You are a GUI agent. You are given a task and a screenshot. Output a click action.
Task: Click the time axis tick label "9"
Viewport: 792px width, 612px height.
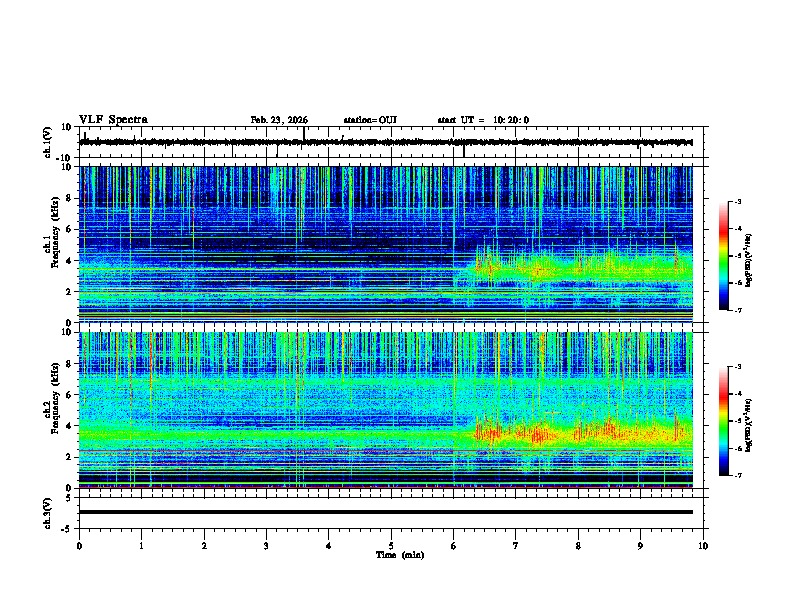(640, 546)
